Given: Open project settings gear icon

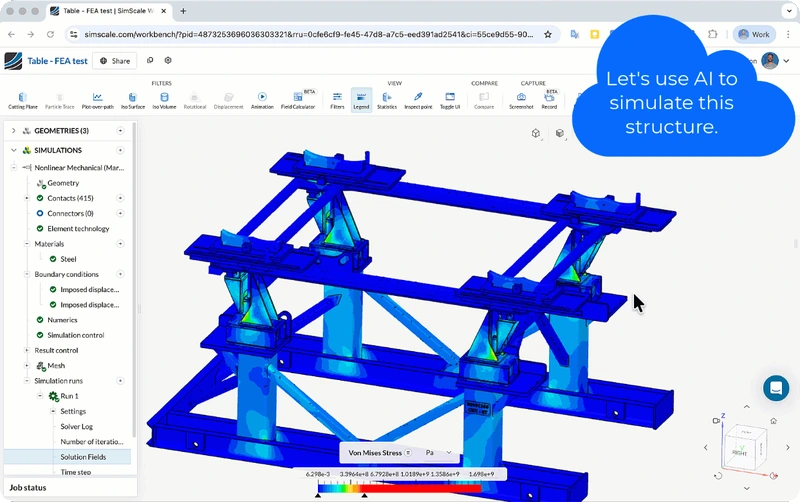Looking at the screenshot, I should pyautogui.click(x=168, y=60).
